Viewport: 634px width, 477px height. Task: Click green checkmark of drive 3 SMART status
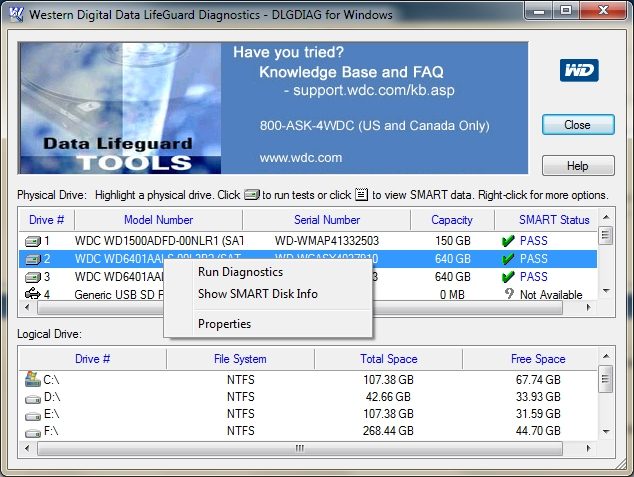coord(508,277)
